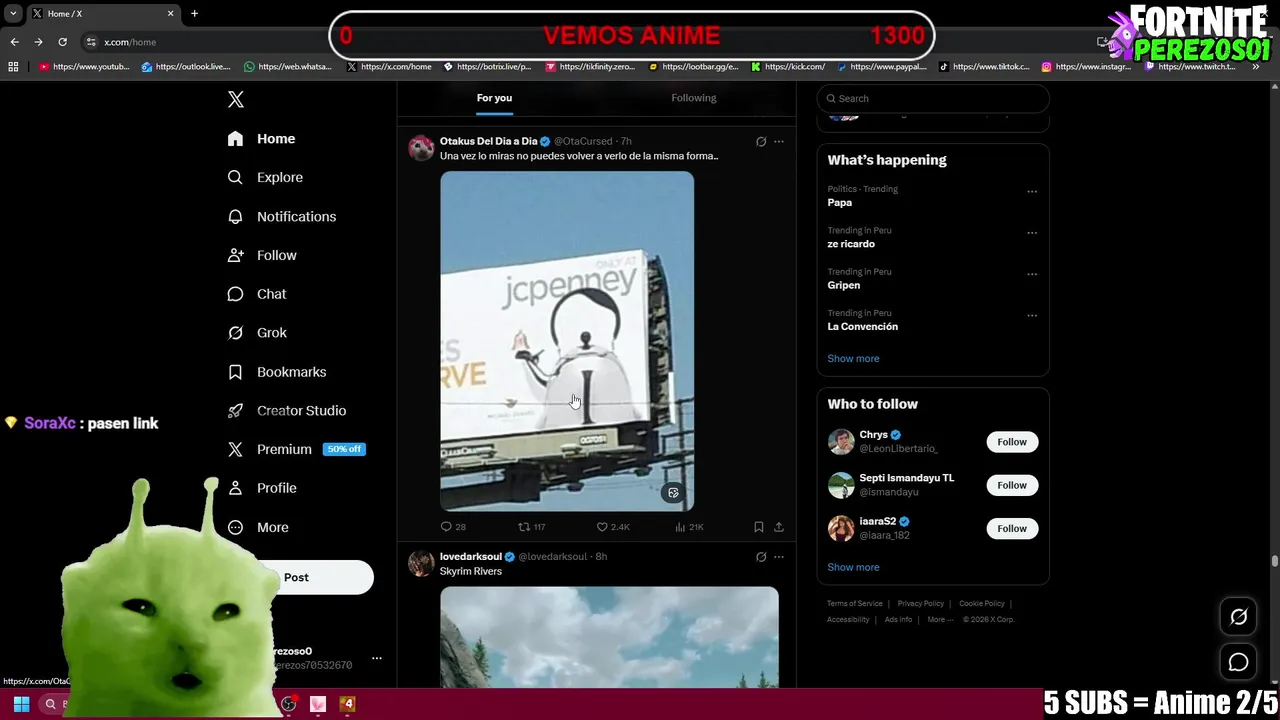Click the Search input field
This screenshot has height=720, width=1280.
pos(933,98)
